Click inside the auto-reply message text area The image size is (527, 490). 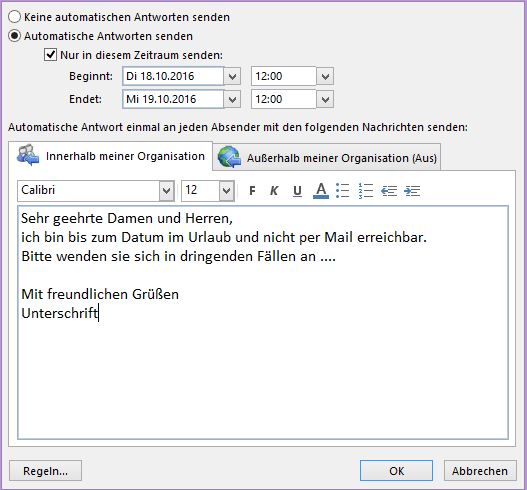[263, 322]
